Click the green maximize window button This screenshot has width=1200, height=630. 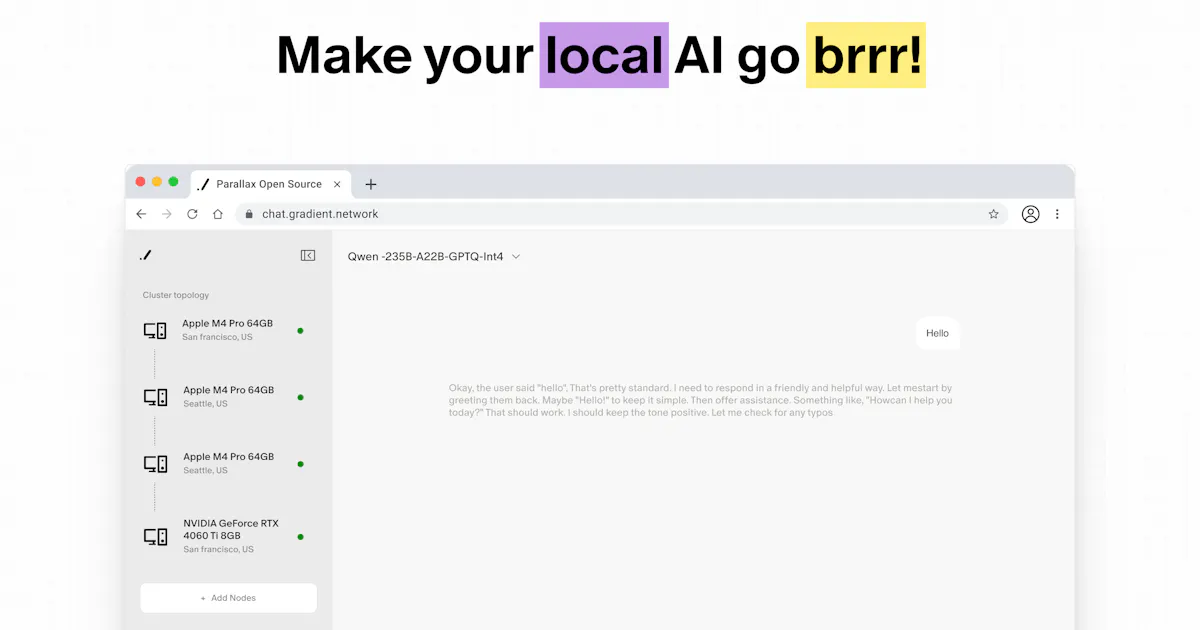pyautogui.click(x=173, y=182)
